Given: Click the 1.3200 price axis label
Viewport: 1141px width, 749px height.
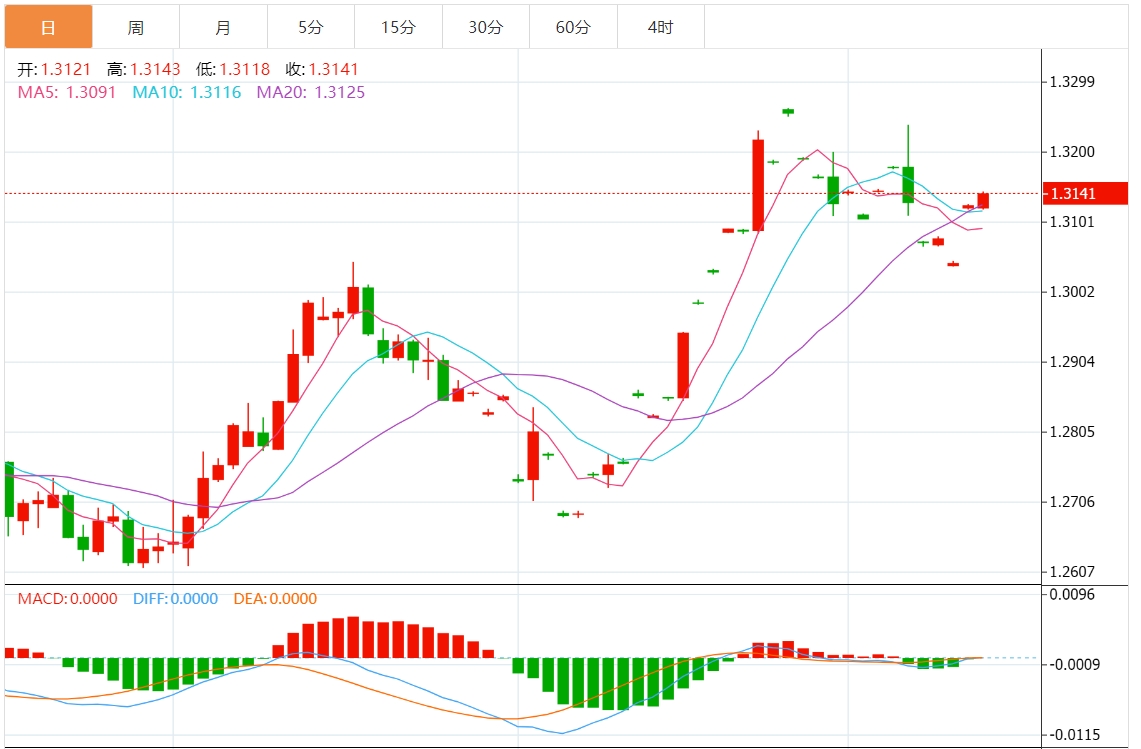Looking at the screenshot, I should pos(1072,151).
